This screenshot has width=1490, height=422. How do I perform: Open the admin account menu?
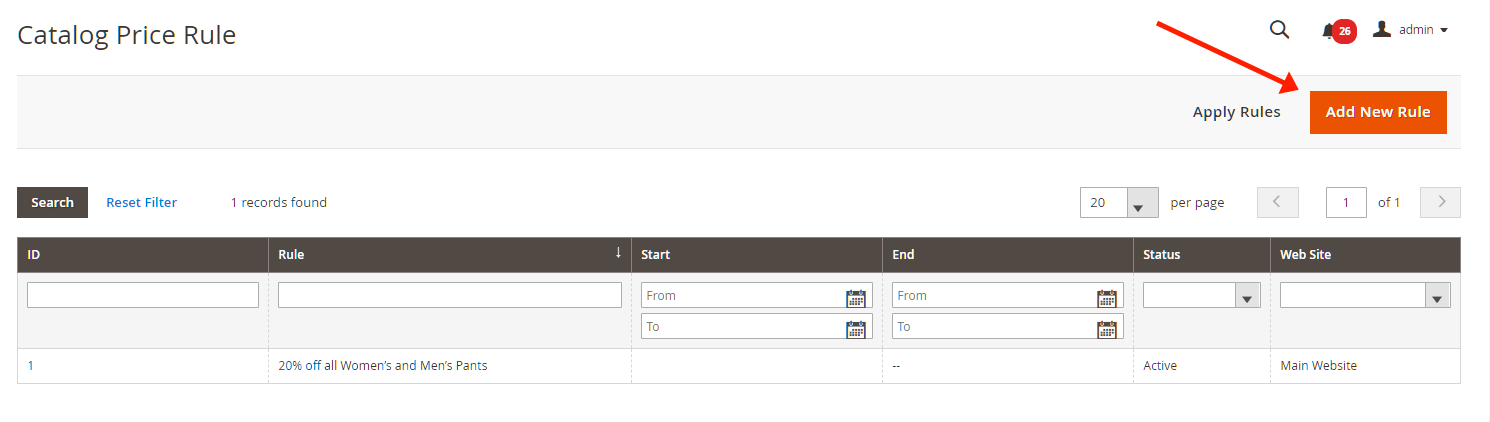[x=1411, y=30]
